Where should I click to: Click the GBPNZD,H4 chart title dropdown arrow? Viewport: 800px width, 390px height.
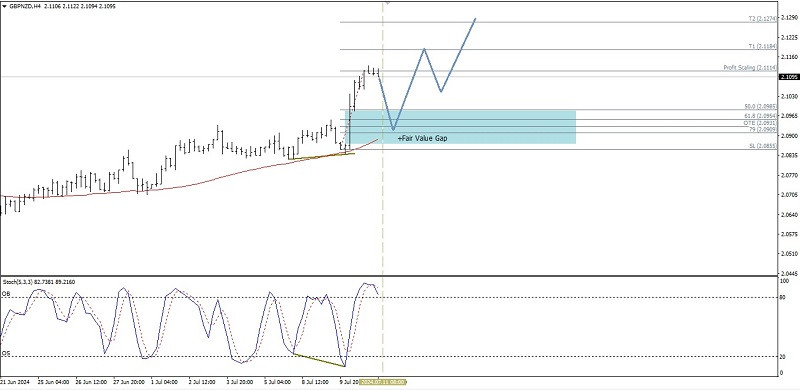(5, 7)
